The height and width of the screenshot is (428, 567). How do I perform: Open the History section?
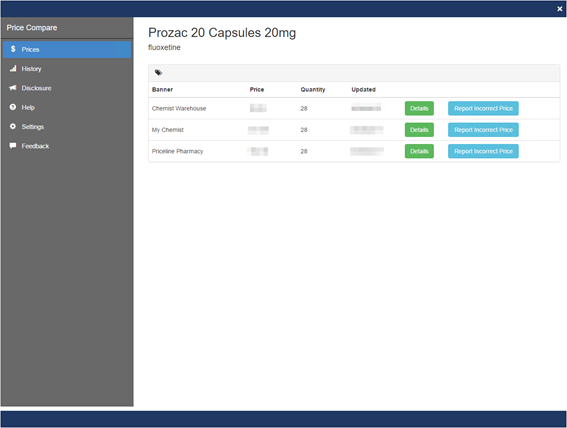click(x=67, y=69)
